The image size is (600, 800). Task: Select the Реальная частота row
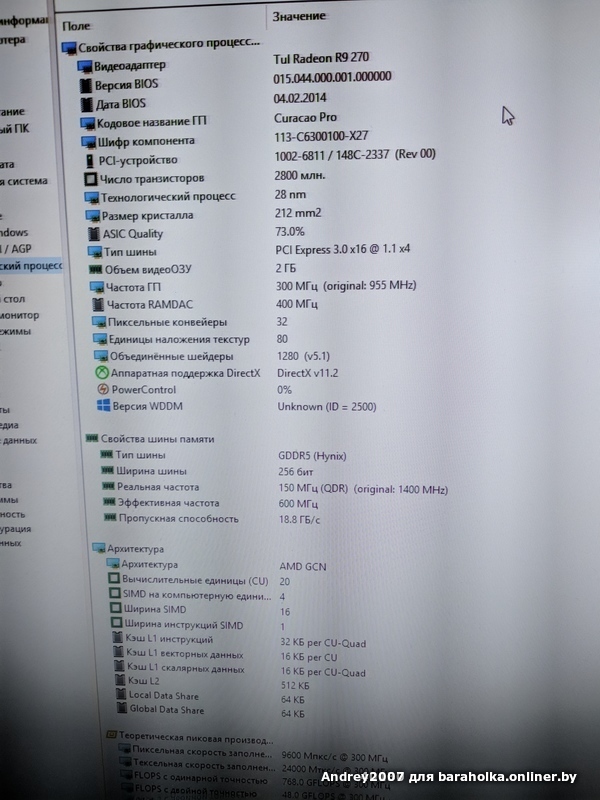276,488
